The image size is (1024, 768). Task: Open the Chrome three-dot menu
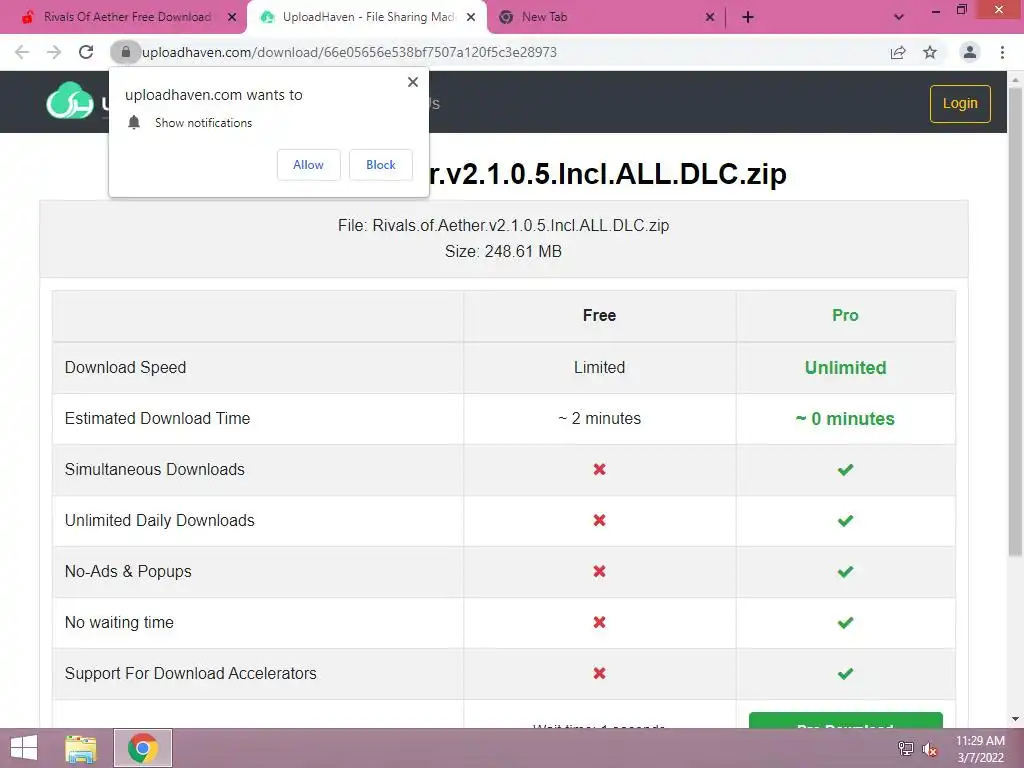click(x=1002, y=52)
